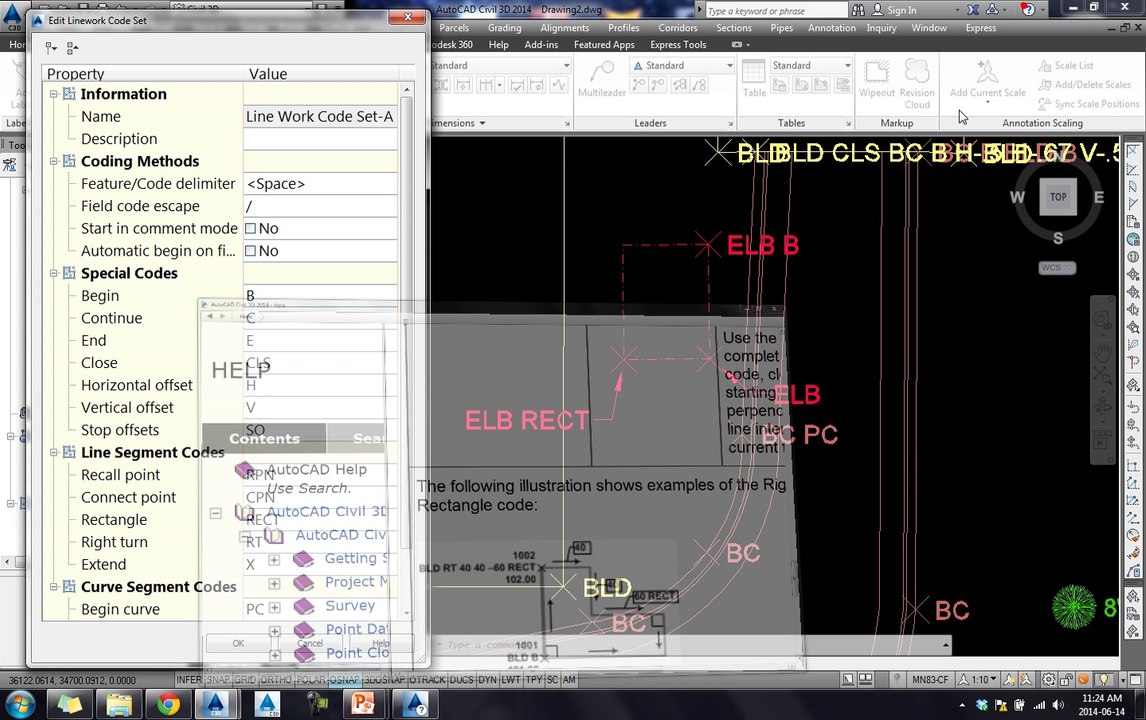
Task: Click the WCS label under ViewCube
Action: click(x=1057, y=268)
